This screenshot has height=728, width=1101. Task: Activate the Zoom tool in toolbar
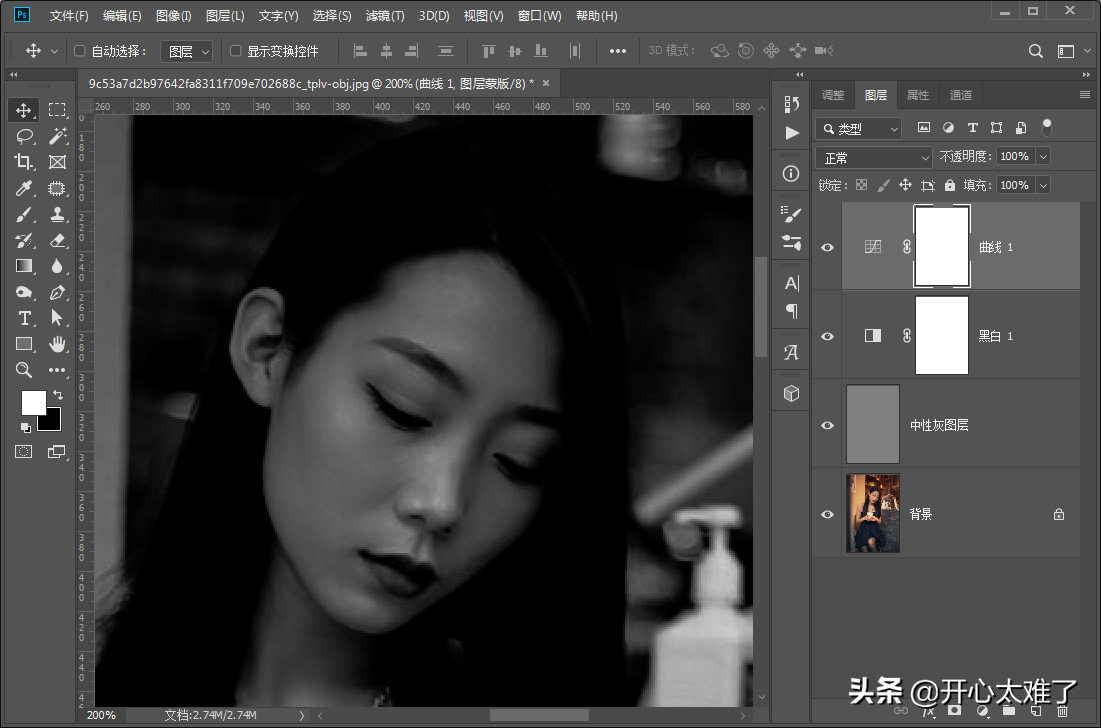25,370
